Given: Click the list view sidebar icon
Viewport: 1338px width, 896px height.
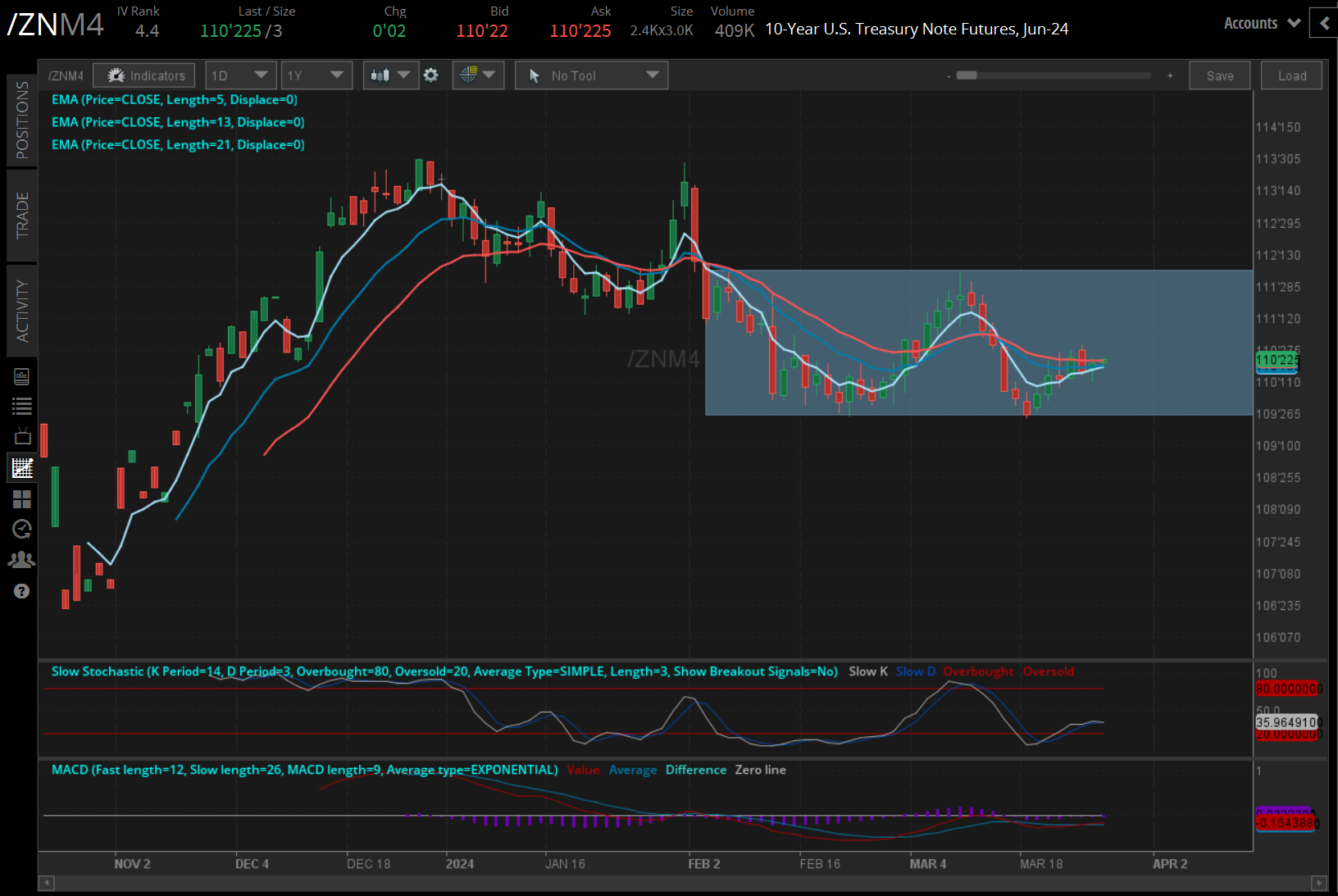Looking at the screenshot, I should (x=22, y=406).
